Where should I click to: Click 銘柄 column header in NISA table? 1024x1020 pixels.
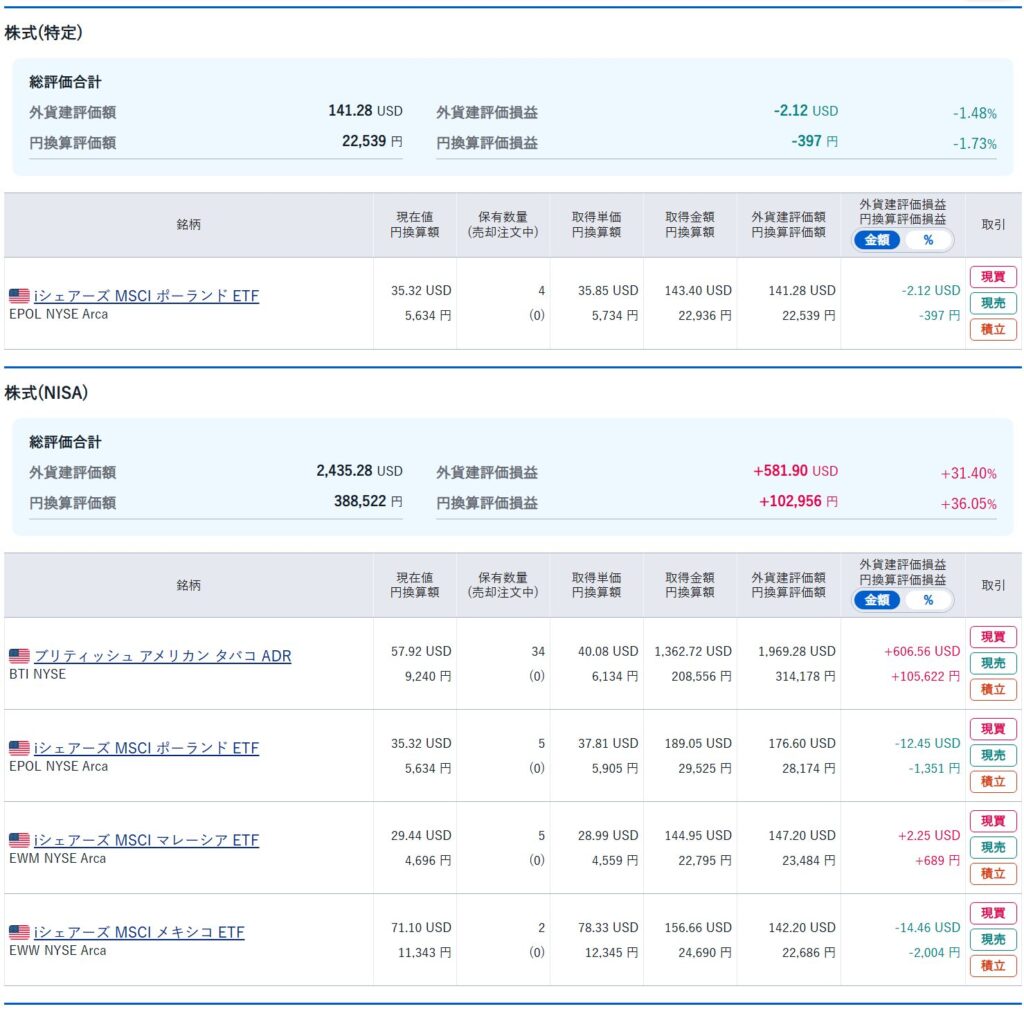(188, 585)
